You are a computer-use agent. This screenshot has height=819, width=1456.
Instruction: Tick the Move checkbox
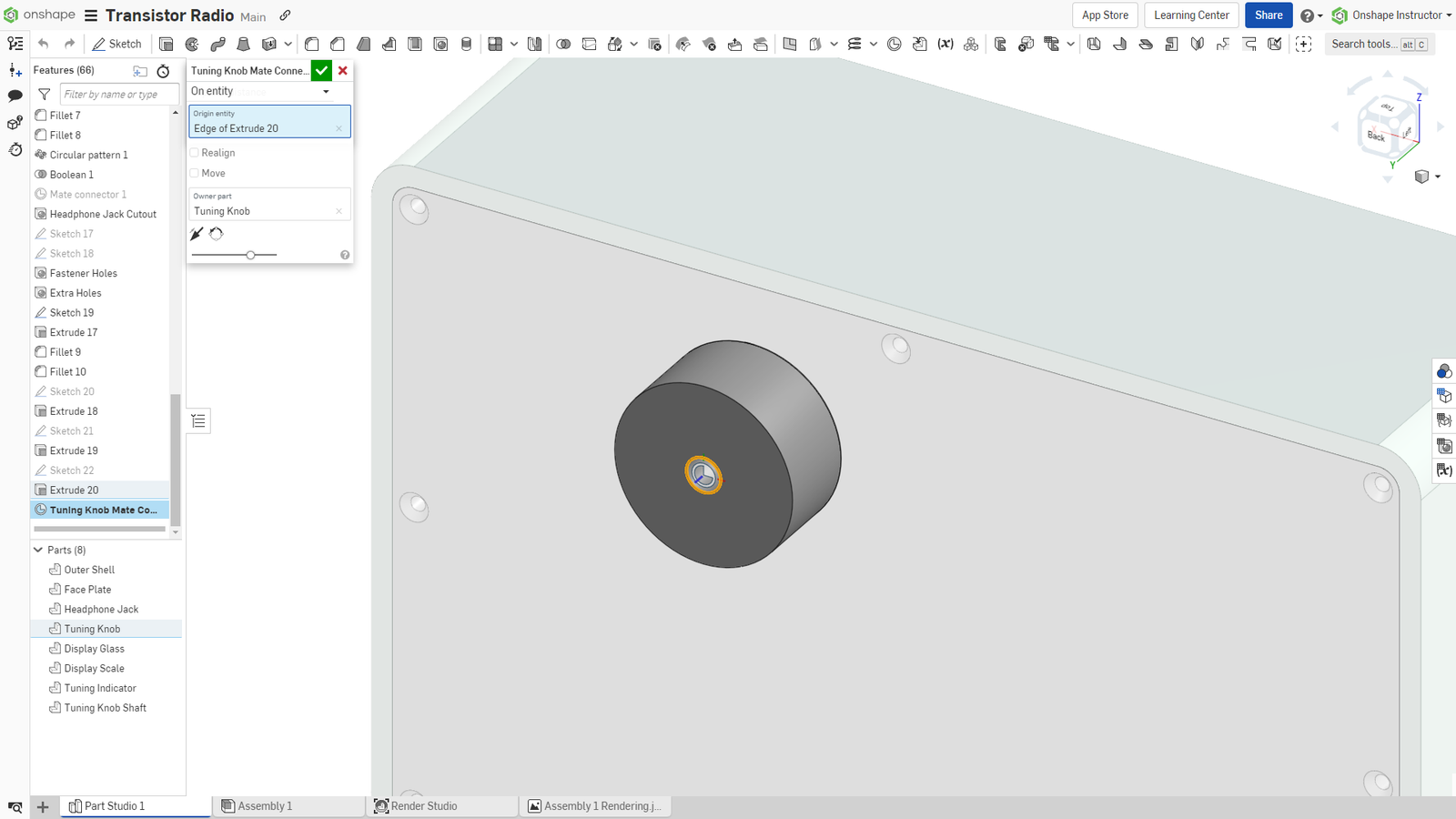point(195,173)
